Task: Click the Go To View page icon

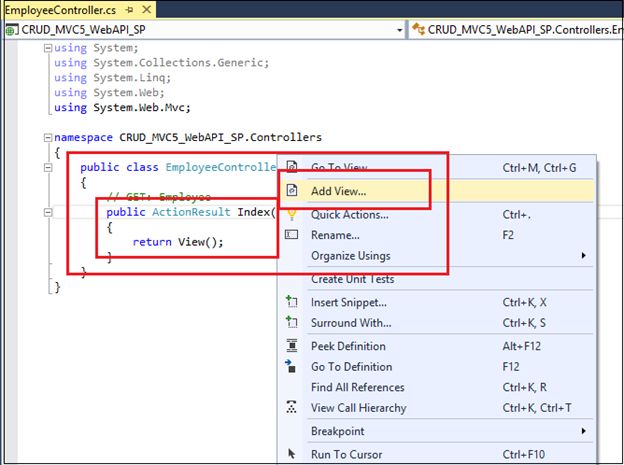Action: [x=292, y=167]
